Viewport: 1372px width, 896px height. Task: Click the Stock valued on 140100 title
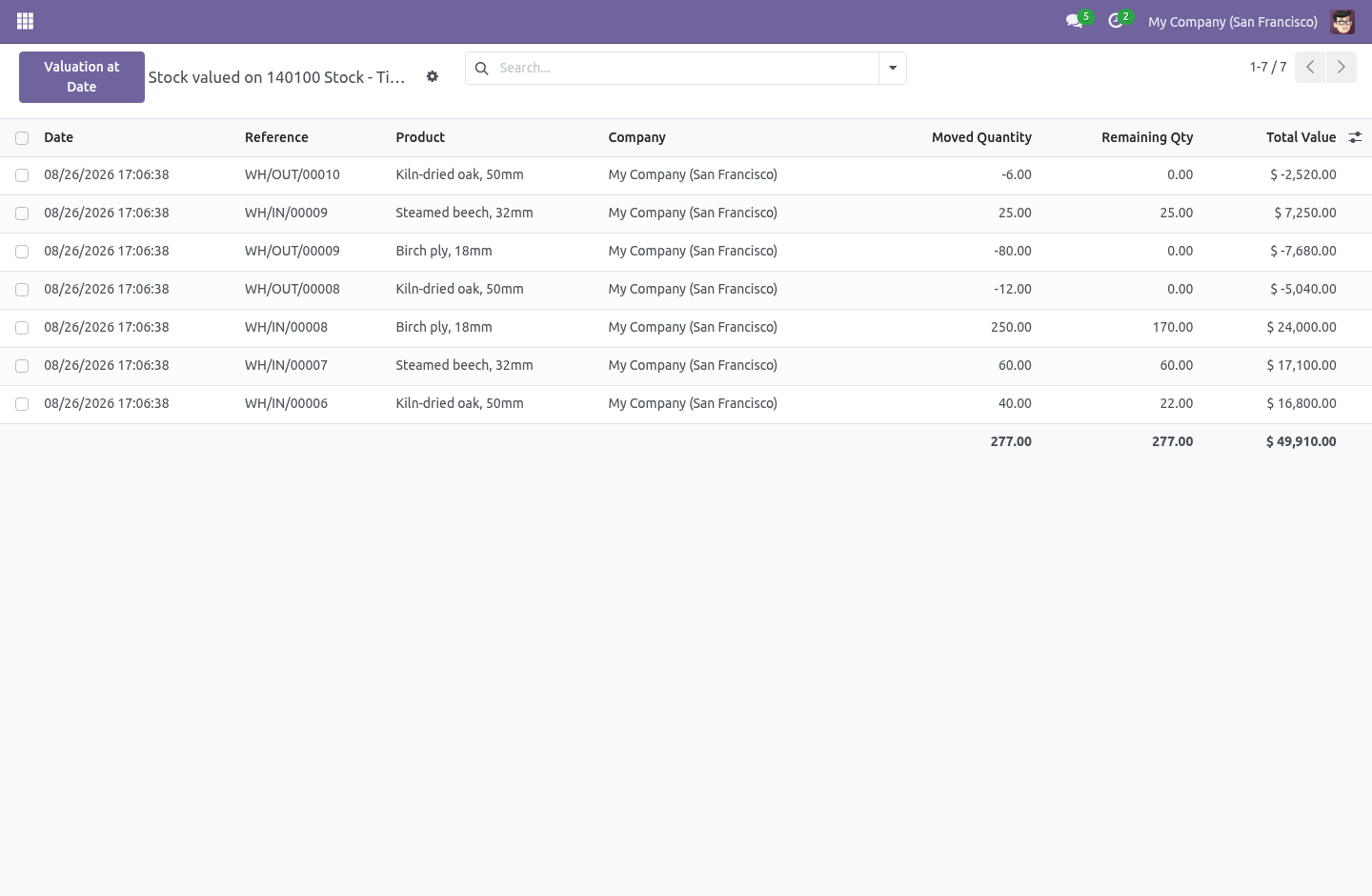[276, 77]
